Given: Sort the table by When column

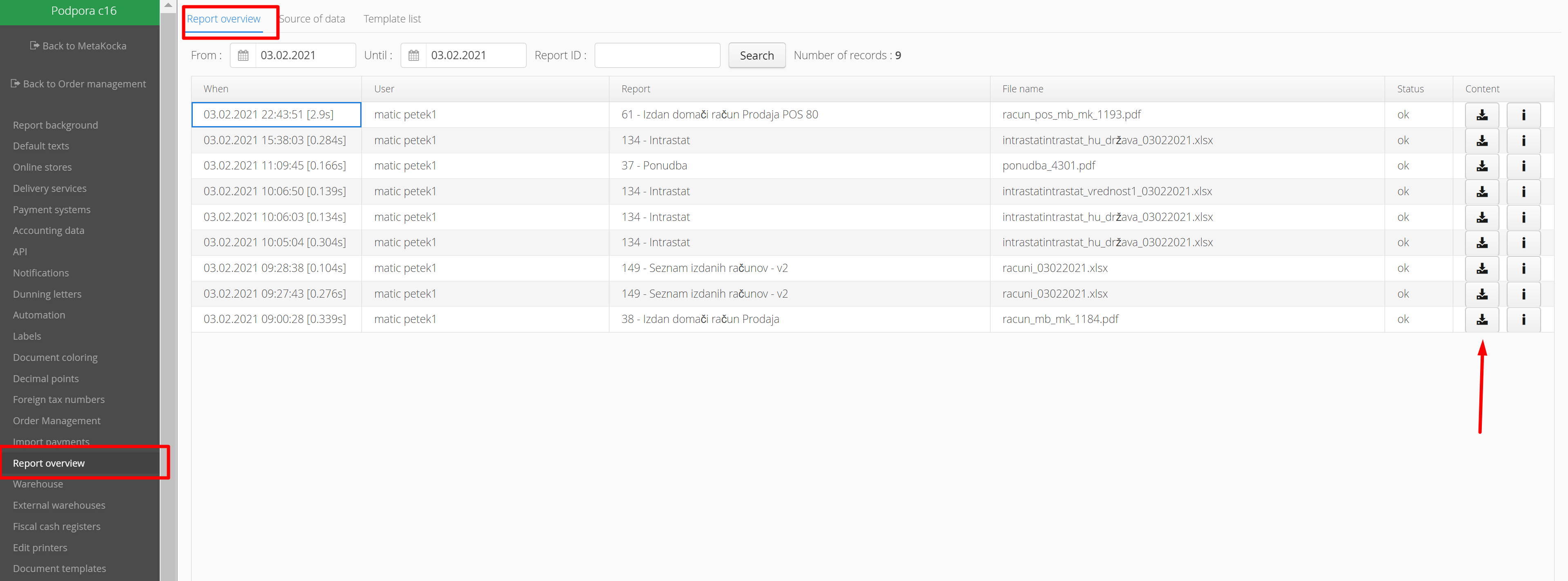Looking at the screenshot, I should pos(216,89).
